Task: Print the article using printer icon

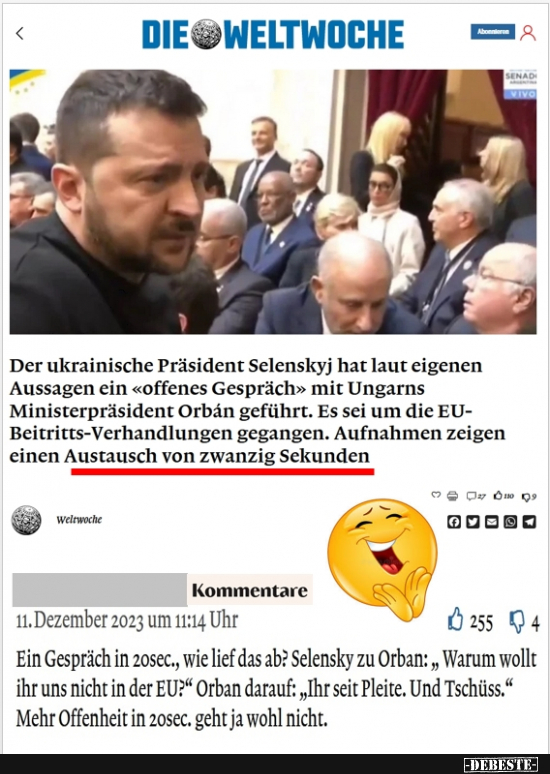Action: (x=452, y=496)
